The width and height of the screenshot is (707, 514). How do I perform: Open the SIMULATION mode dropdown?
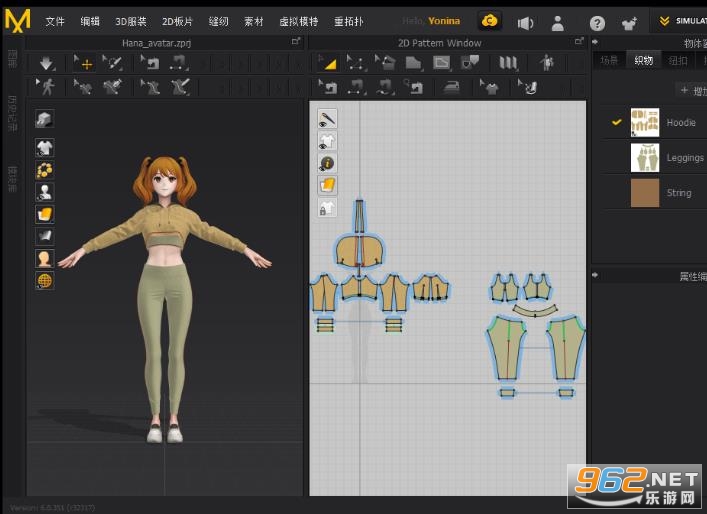tap(681, 21)
